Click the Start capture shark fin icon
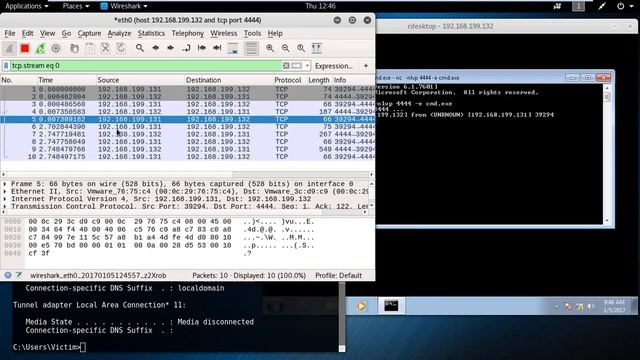Viewport: 640px width, 360px height. tap(9, 49)
